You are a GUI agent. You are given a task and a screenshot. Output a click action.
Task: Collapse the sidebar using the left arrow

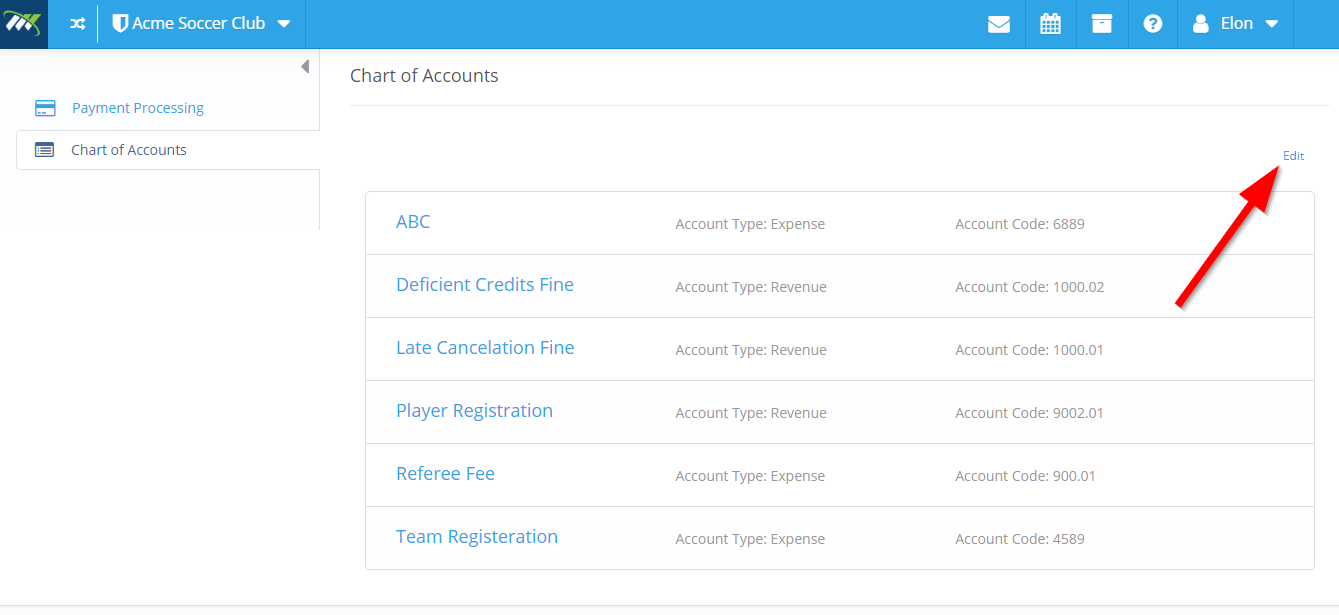(x=305, y=67)
